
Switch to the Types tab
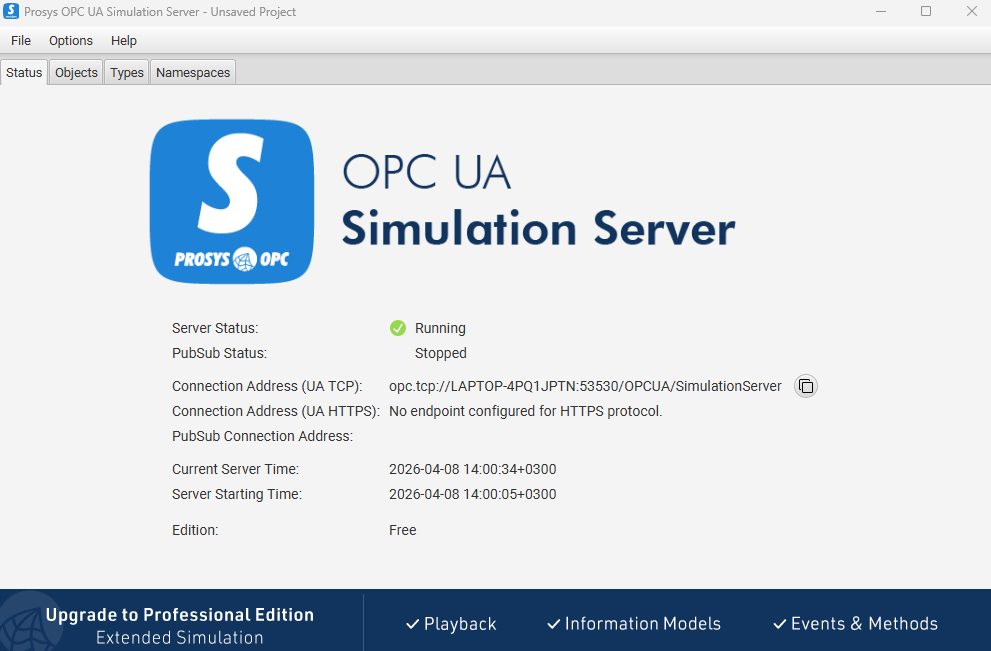pos(127,73)
